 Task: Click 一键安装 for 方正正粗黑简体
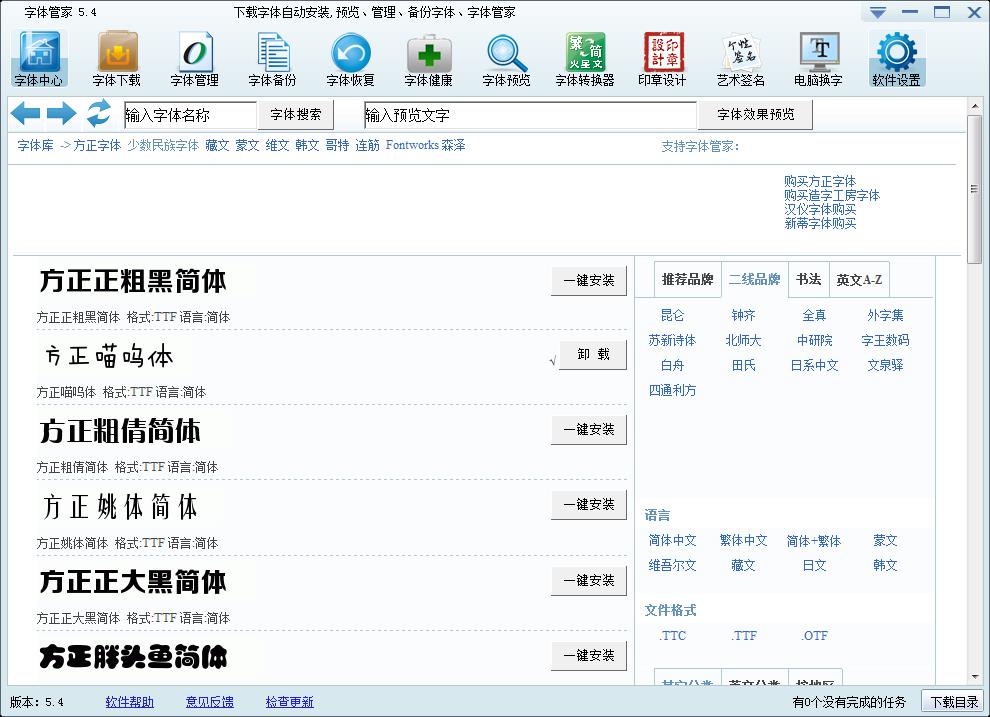point(588,281)
